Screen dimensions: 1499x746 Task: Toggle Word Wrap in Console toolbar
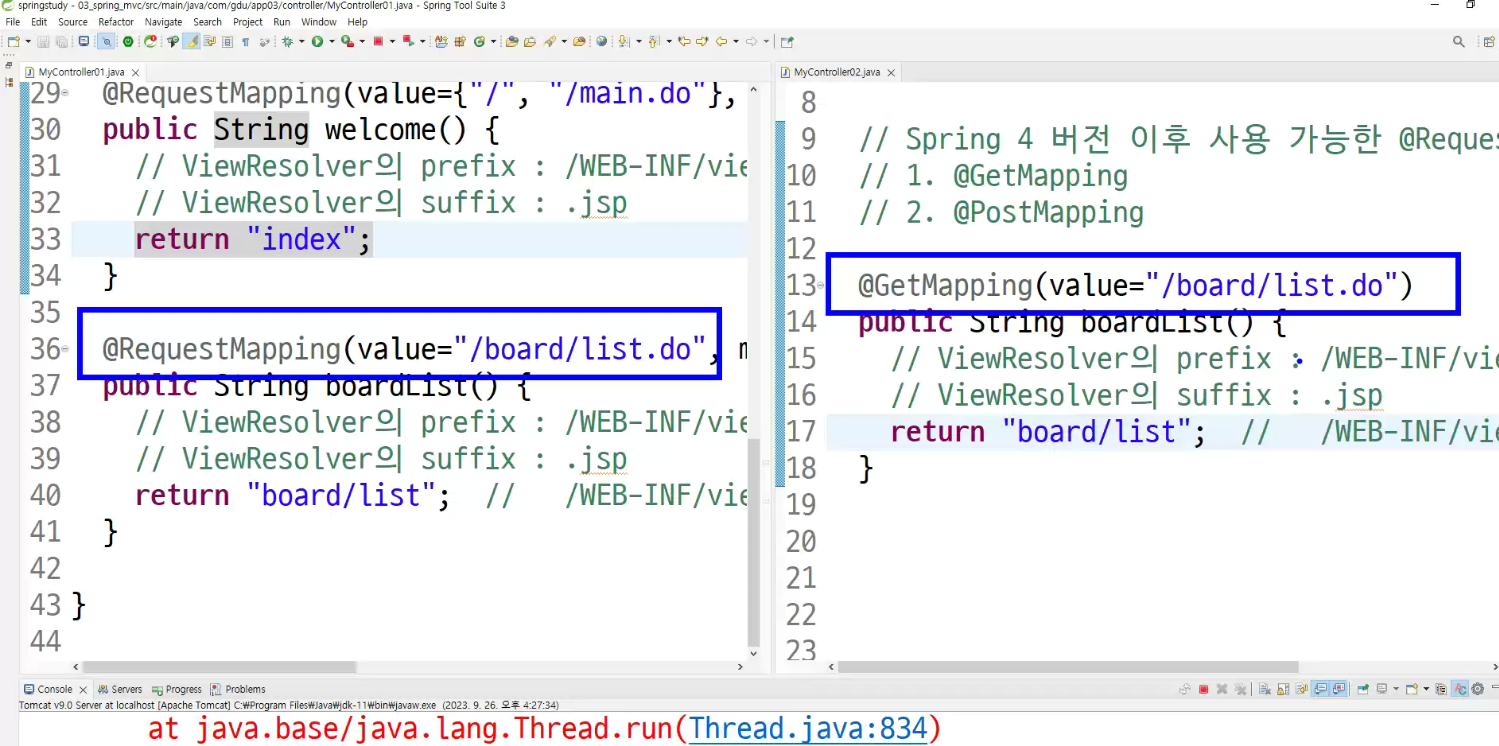(1301, 689)
